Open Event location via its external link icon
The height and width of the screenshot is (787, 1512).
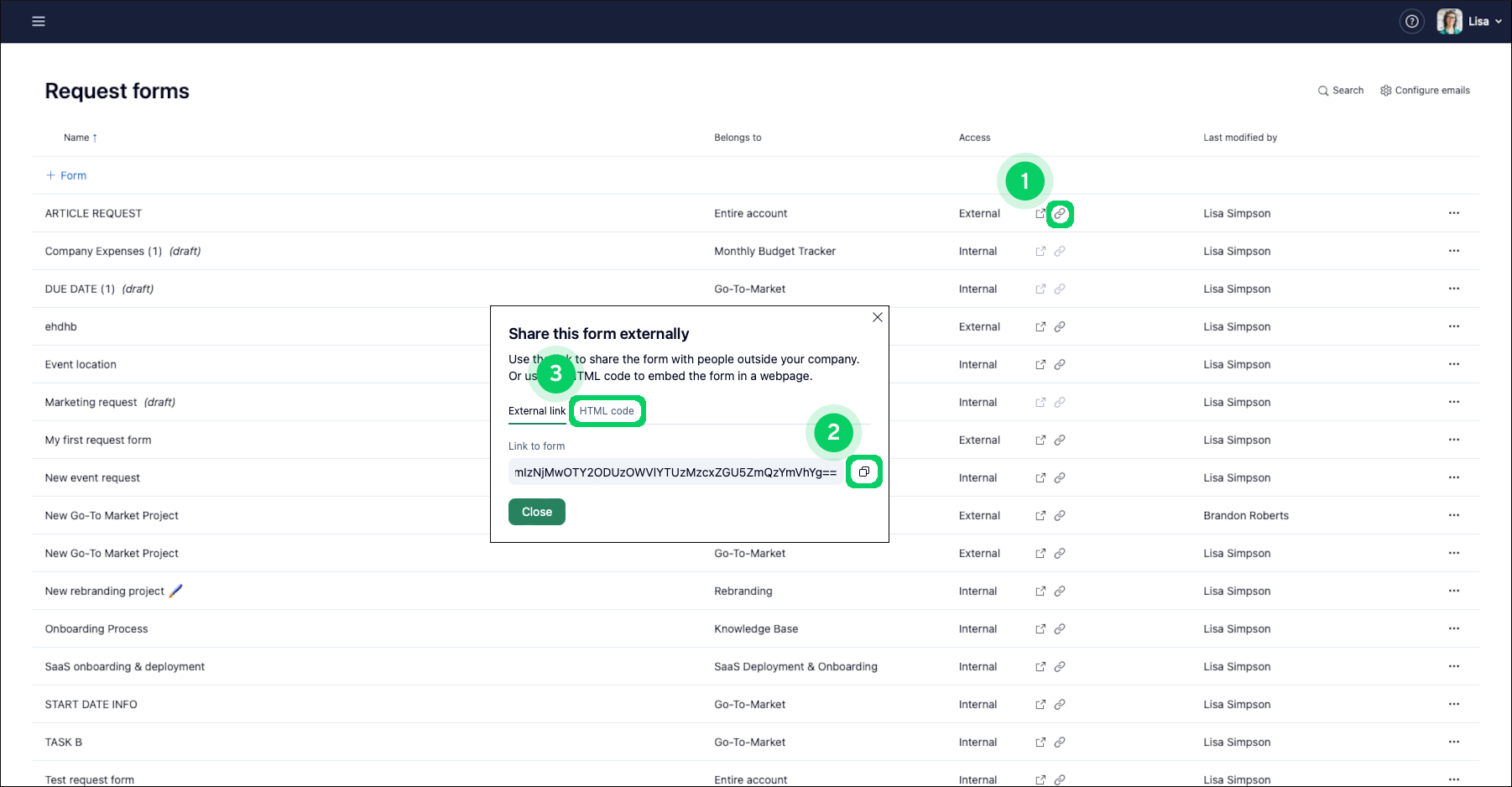coord(1040,364)
